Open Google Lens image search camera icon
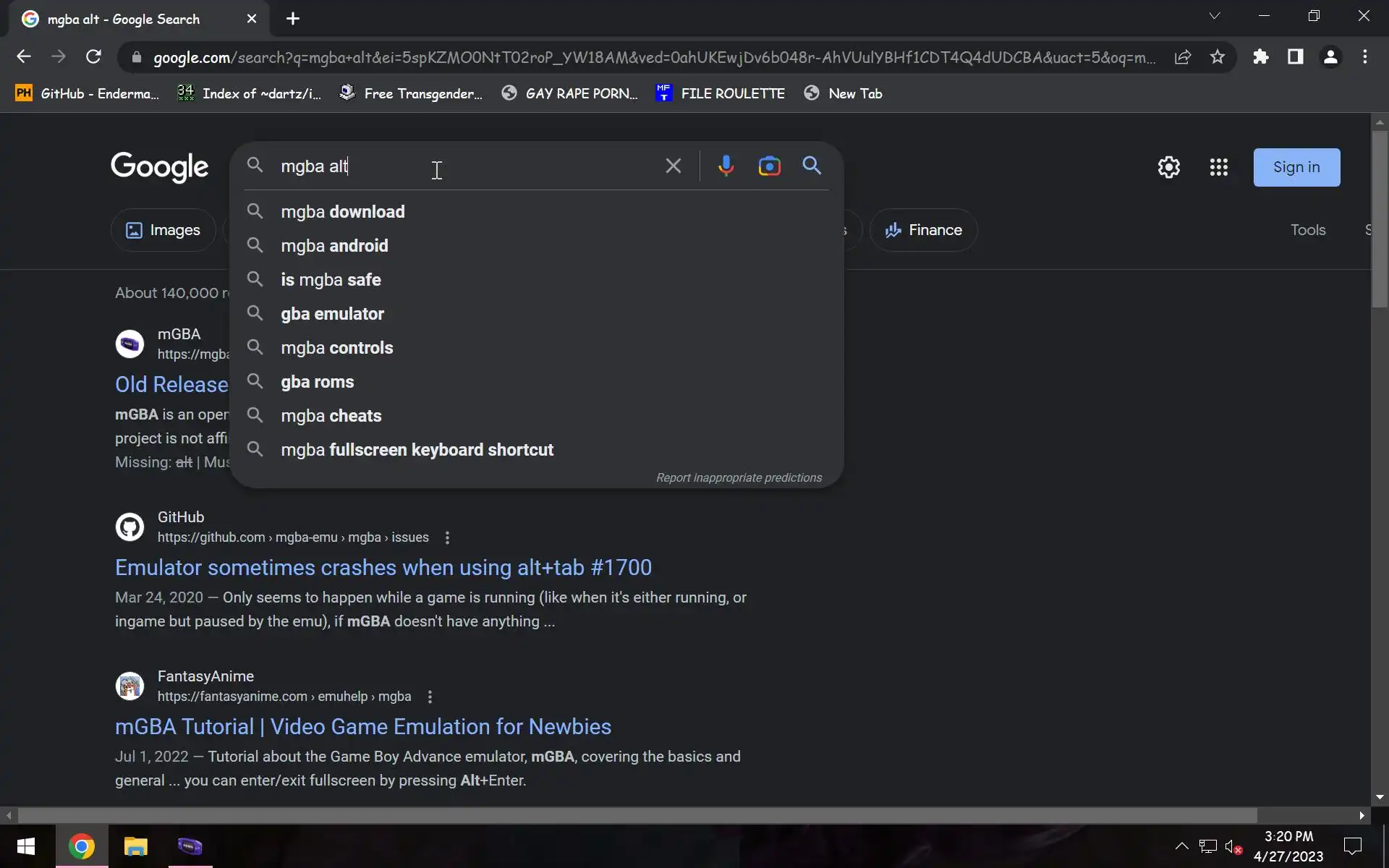 point(769,166)
